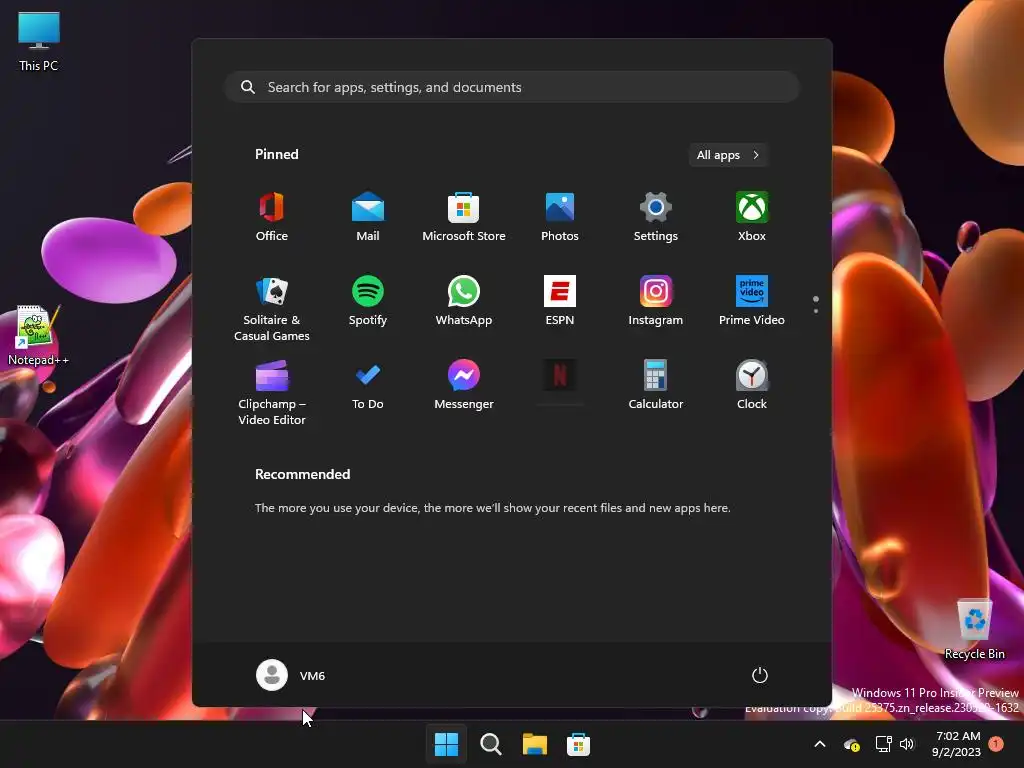1024x768 pixels.
Task: Open the Photos app
Action: pos(560,217)
